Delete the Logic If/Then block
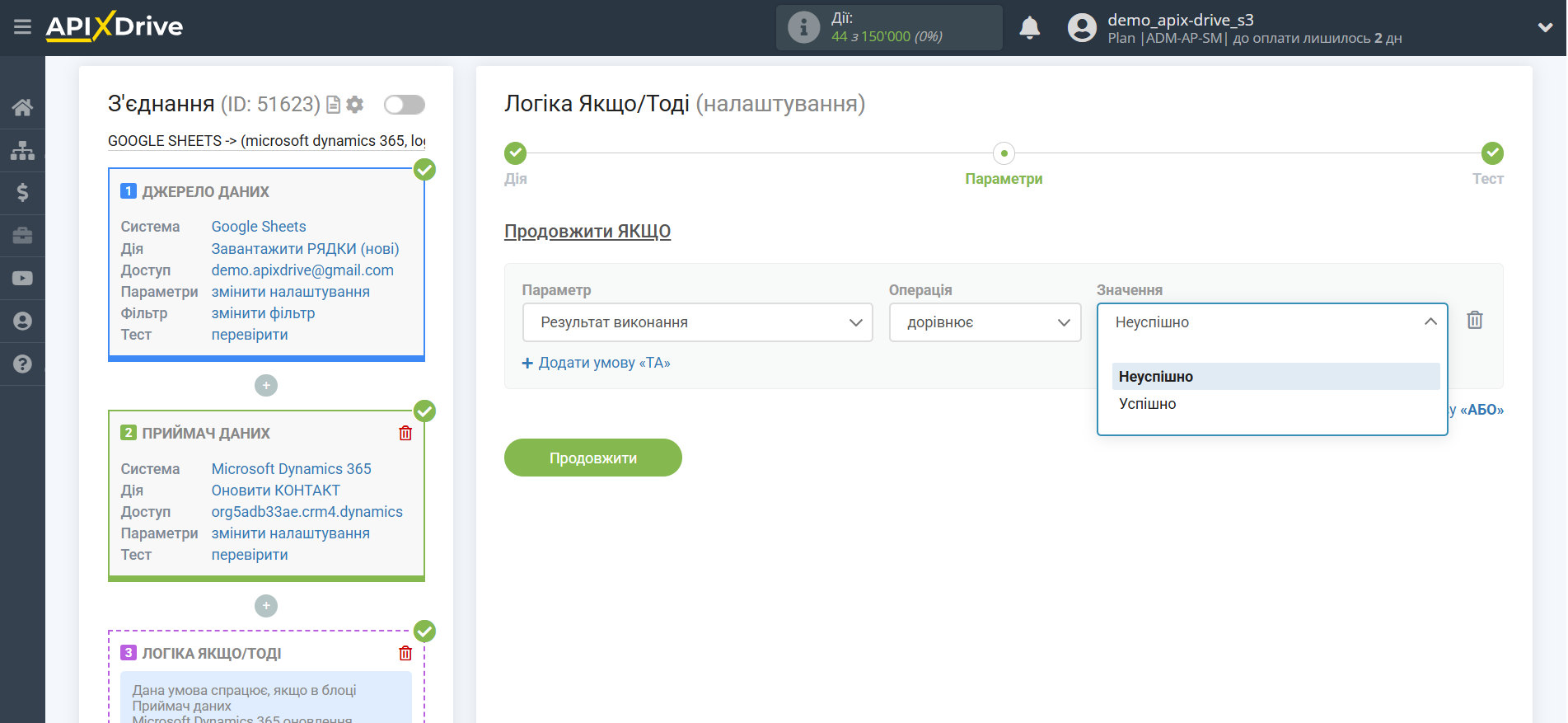 pyautogui.click(x=405, y=654)
